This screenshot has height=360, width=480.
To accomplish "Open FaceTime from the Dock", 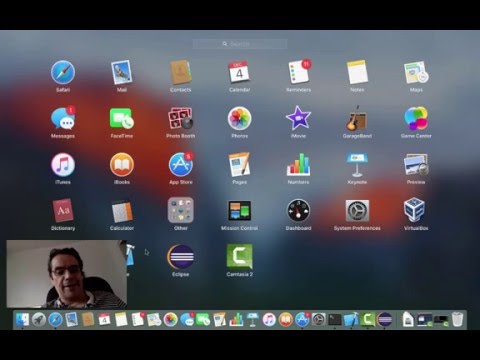I will [203, 320].
